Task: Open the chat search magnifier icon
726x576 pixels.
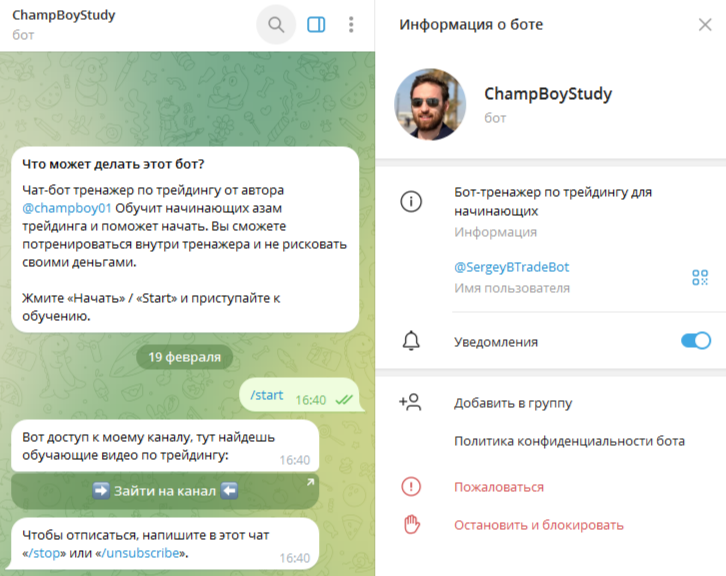Action: tap(276, 25)
